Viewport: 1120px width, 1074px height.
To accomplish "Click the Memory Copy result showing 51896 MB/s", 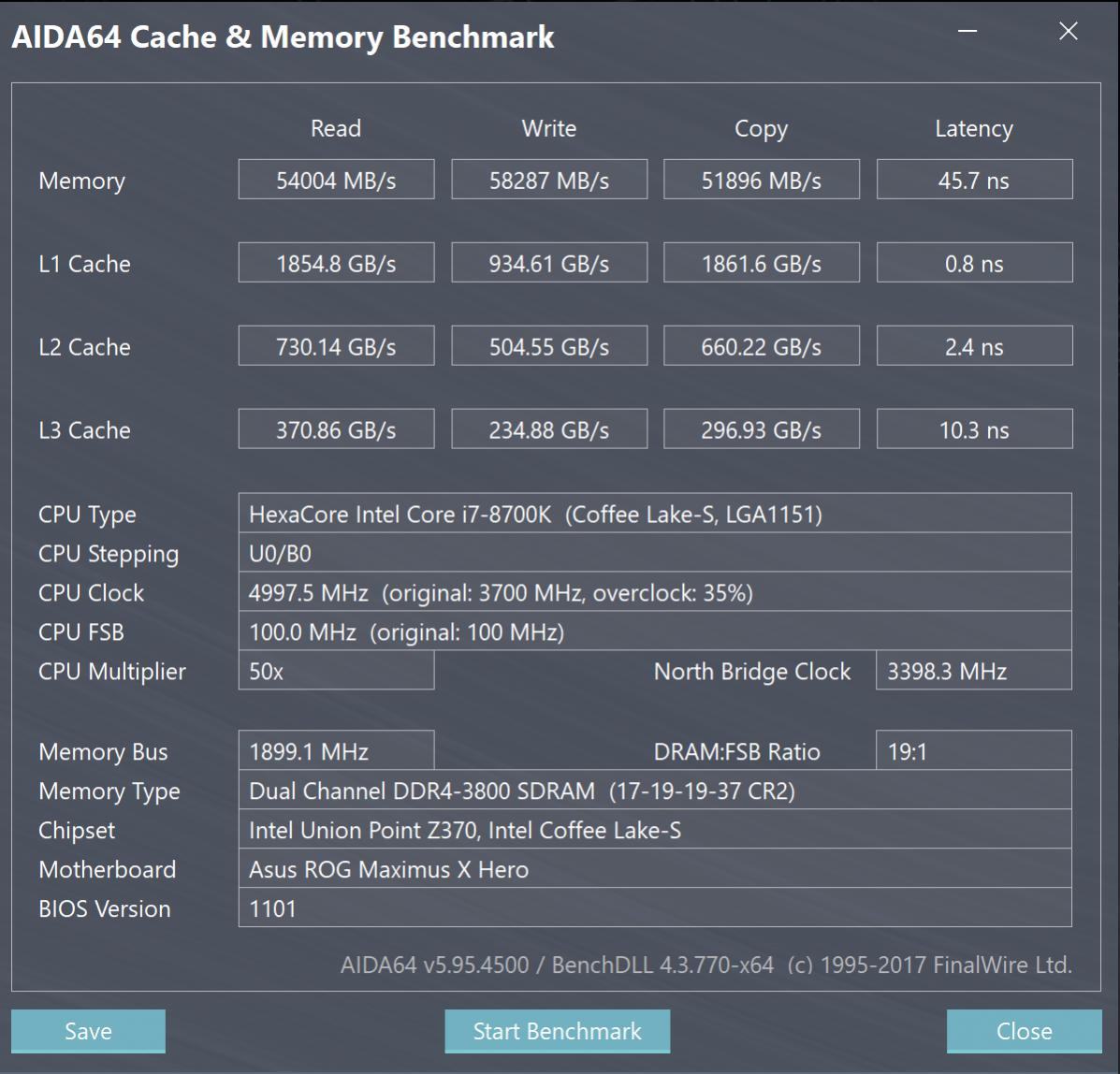I will pyautogui.click(x=761, y=179).
